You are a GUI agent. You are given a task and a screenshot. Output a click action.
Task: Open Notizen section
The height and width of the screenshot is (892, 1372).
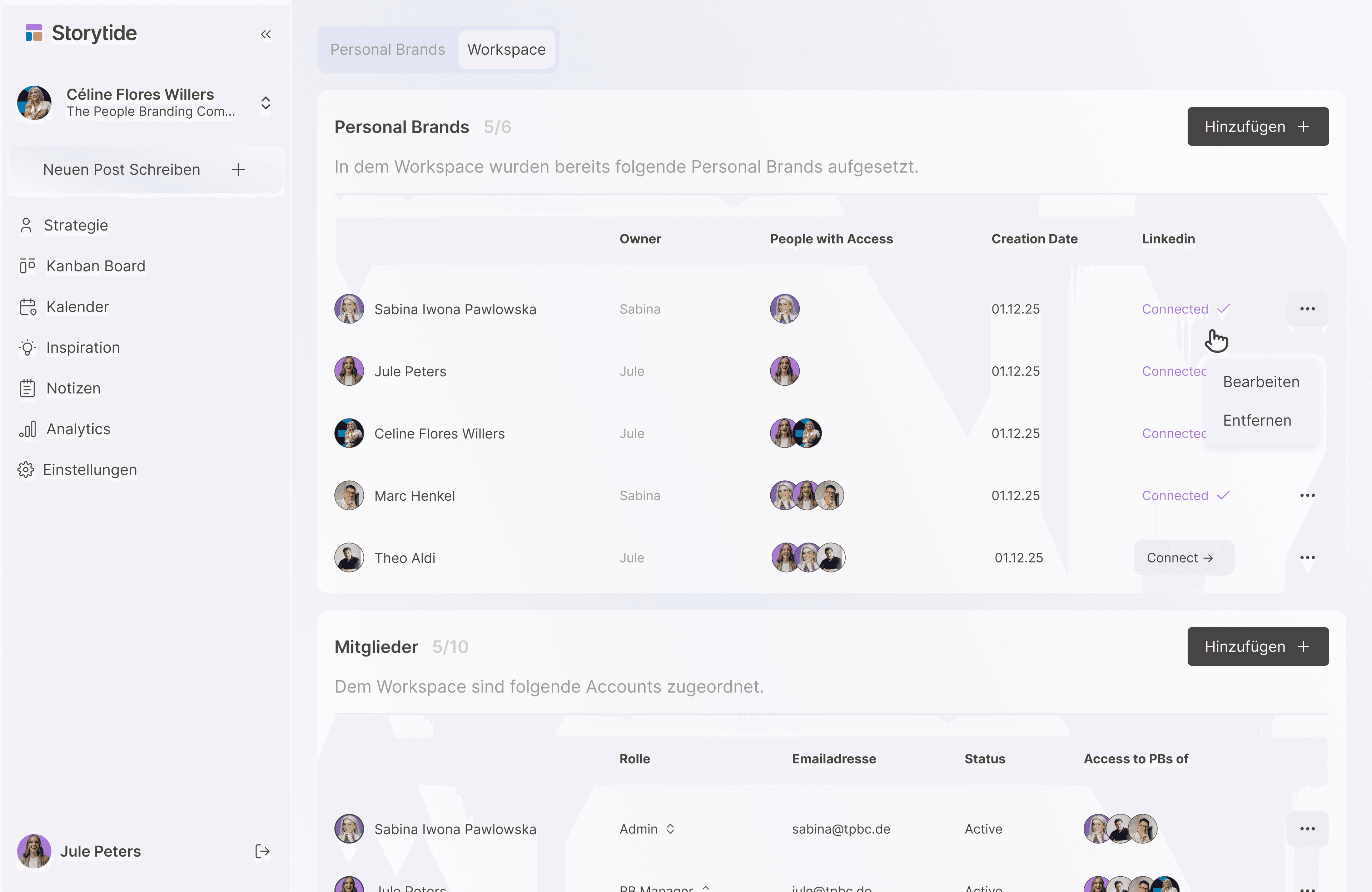click(73, 388)
